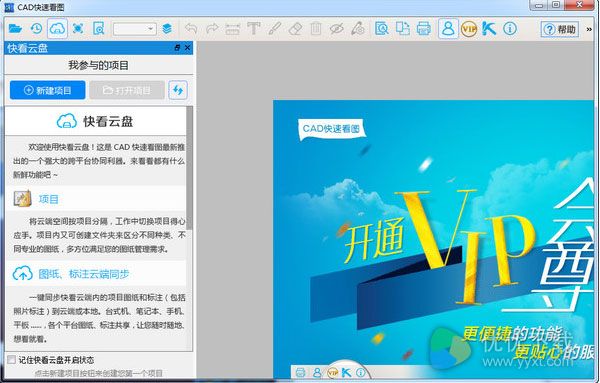This screenshot has width=600, height=383.
Task: Select the text annotation T tool
Action: [253, 29]
